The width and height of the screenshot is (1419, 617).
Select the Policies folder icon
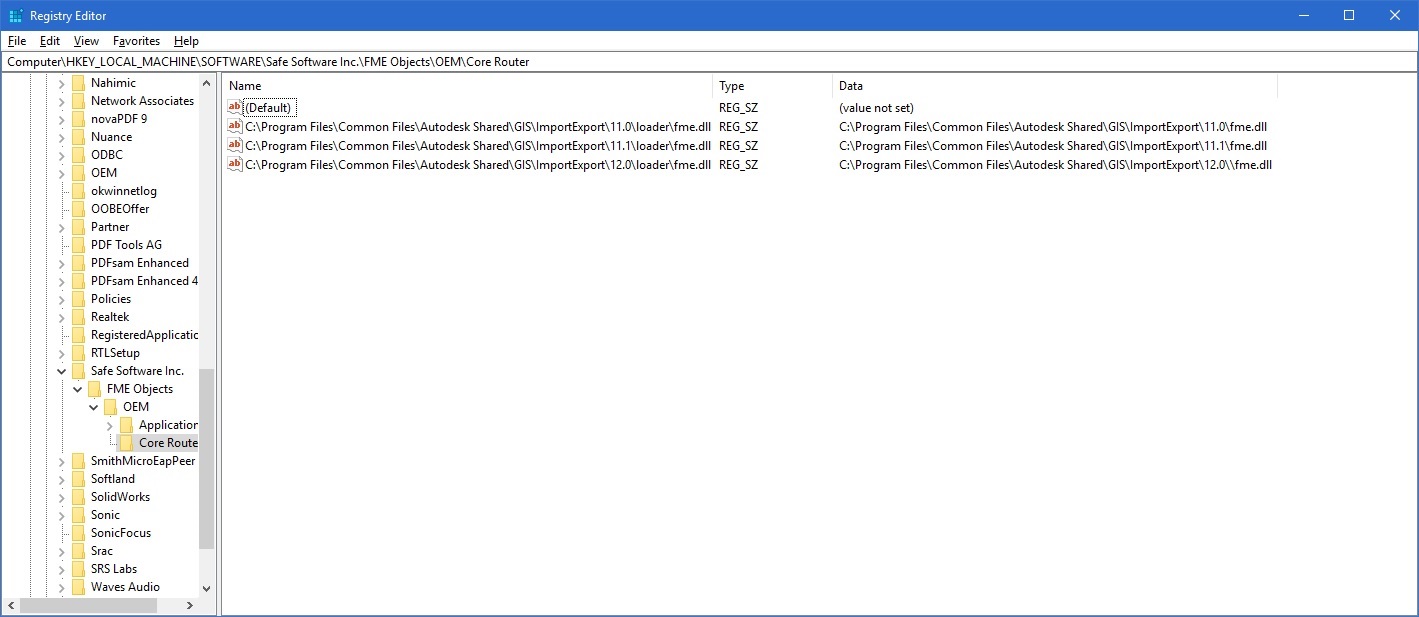pyautogui.click(x=79, y=299)
